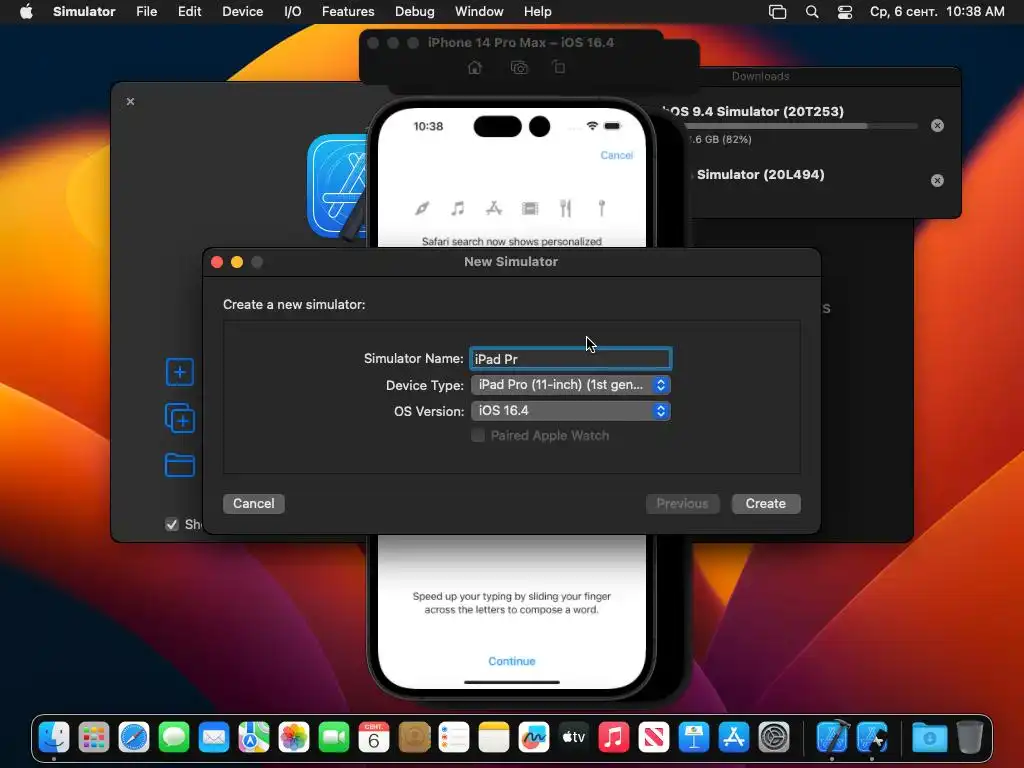Image resolution: width=1024 pixels, height=768 pixels.
Task: Open Calendar from the Dock
Action: click(374, 738)
